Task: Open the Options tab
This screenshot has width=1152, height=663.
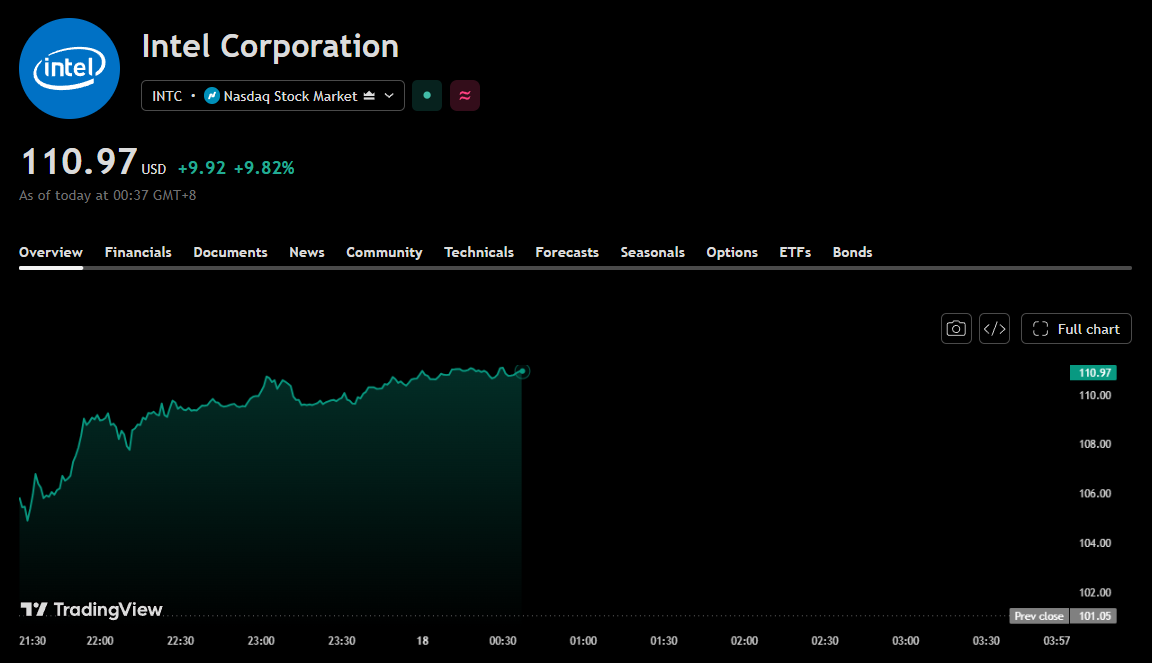Action: pos(732,252)
